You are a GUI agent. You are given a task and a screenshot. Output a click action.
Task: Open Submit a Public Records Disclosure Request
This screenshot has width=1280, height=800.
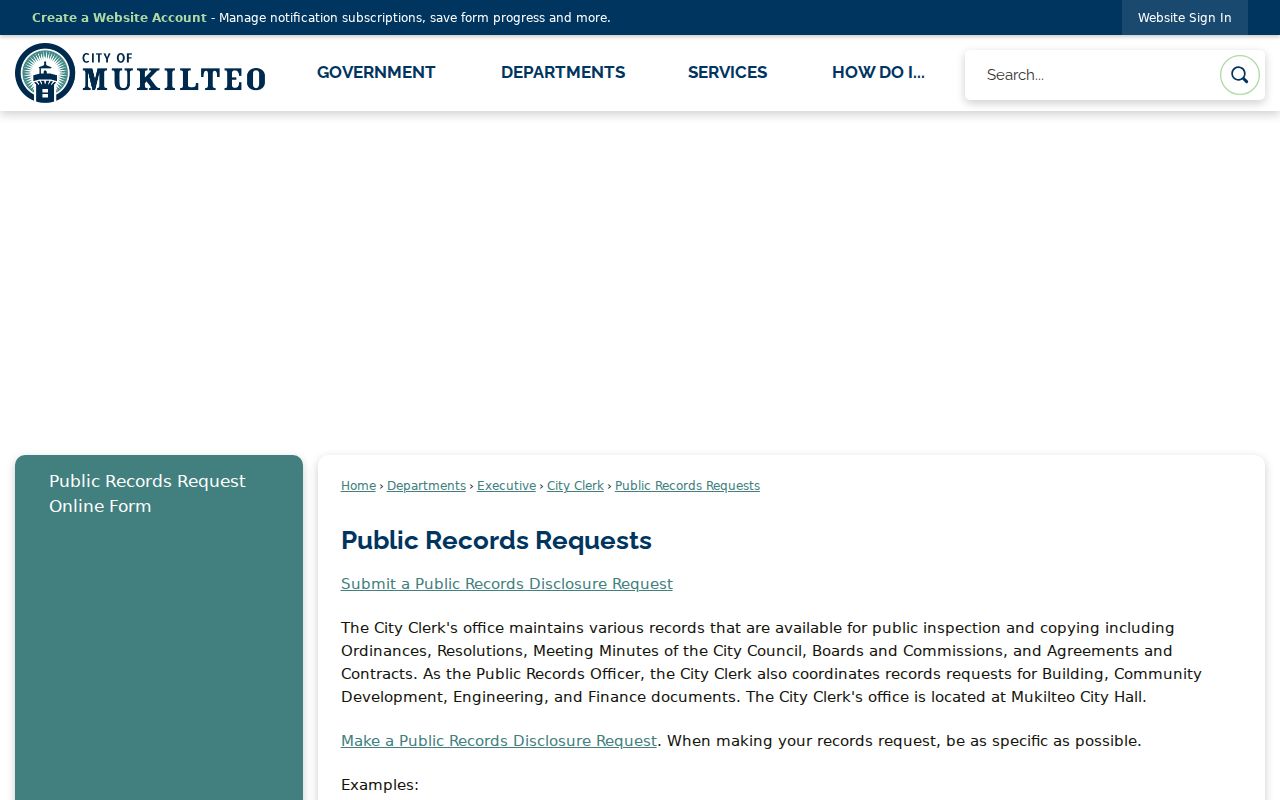[x=507, y=584]
